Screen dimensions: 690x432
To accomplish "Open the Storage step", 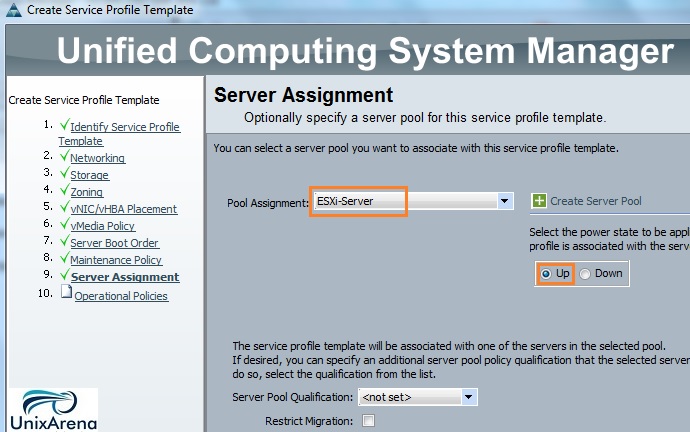I will pos(89,175).
